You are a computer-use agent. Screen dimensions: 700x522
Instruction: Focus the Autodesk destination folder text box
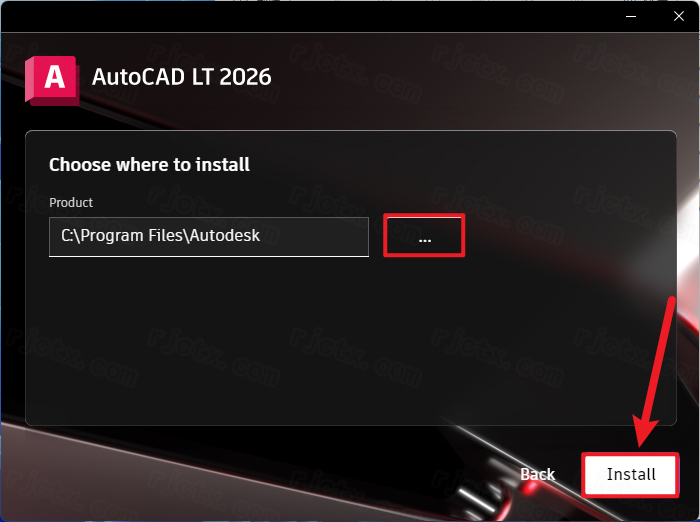click(x=208, y=237)
